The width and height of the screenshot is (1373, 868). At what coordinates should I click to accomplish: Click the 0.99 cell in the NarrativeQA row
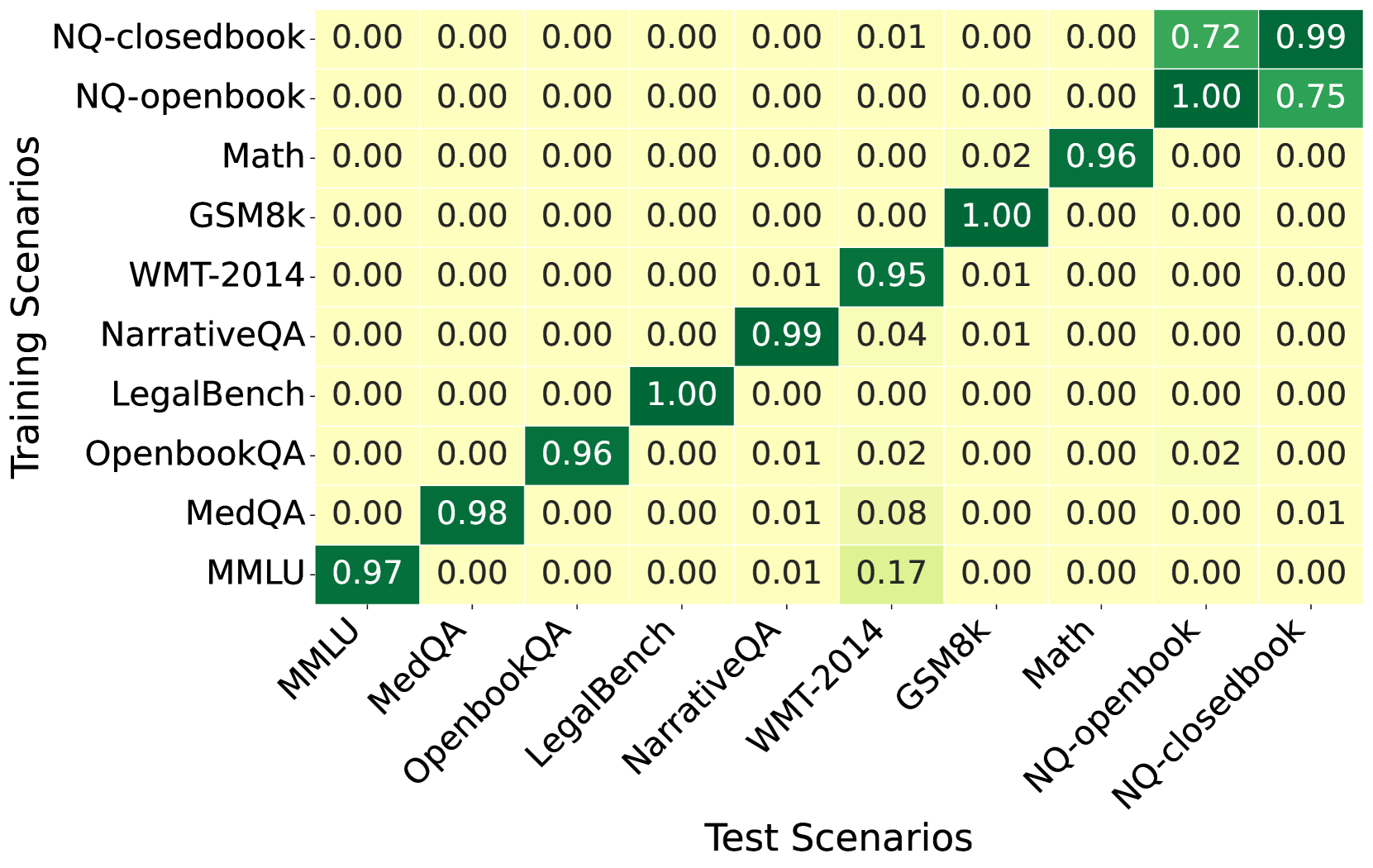coord(787,336)
